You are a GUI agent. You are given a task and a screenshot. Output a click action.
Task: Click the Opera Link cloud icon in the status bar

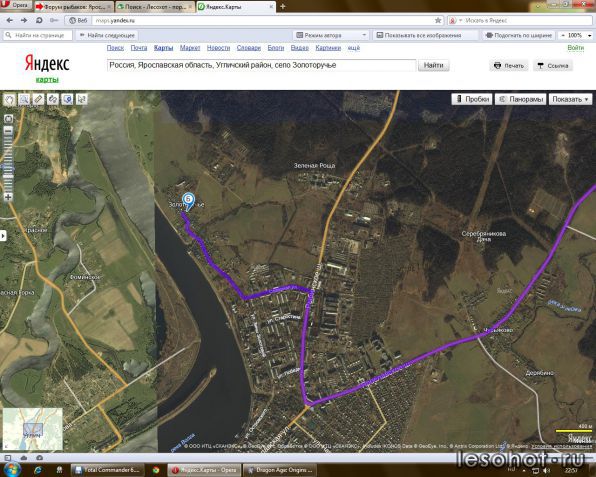click(24, 458)
